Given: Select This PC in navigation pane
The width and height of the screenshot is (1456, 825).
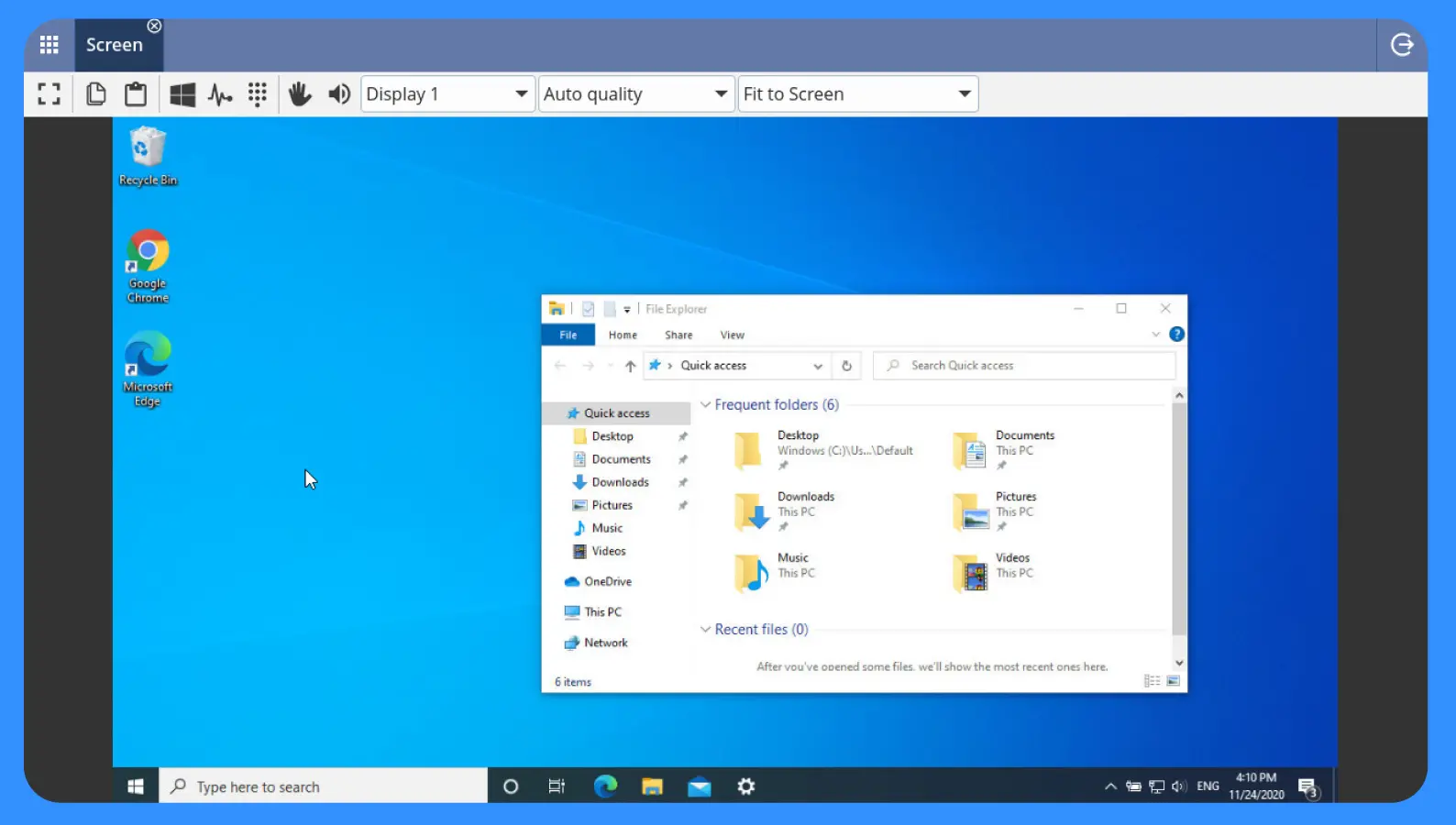Looking at the screenshot, I should click(x=602, y=612).
